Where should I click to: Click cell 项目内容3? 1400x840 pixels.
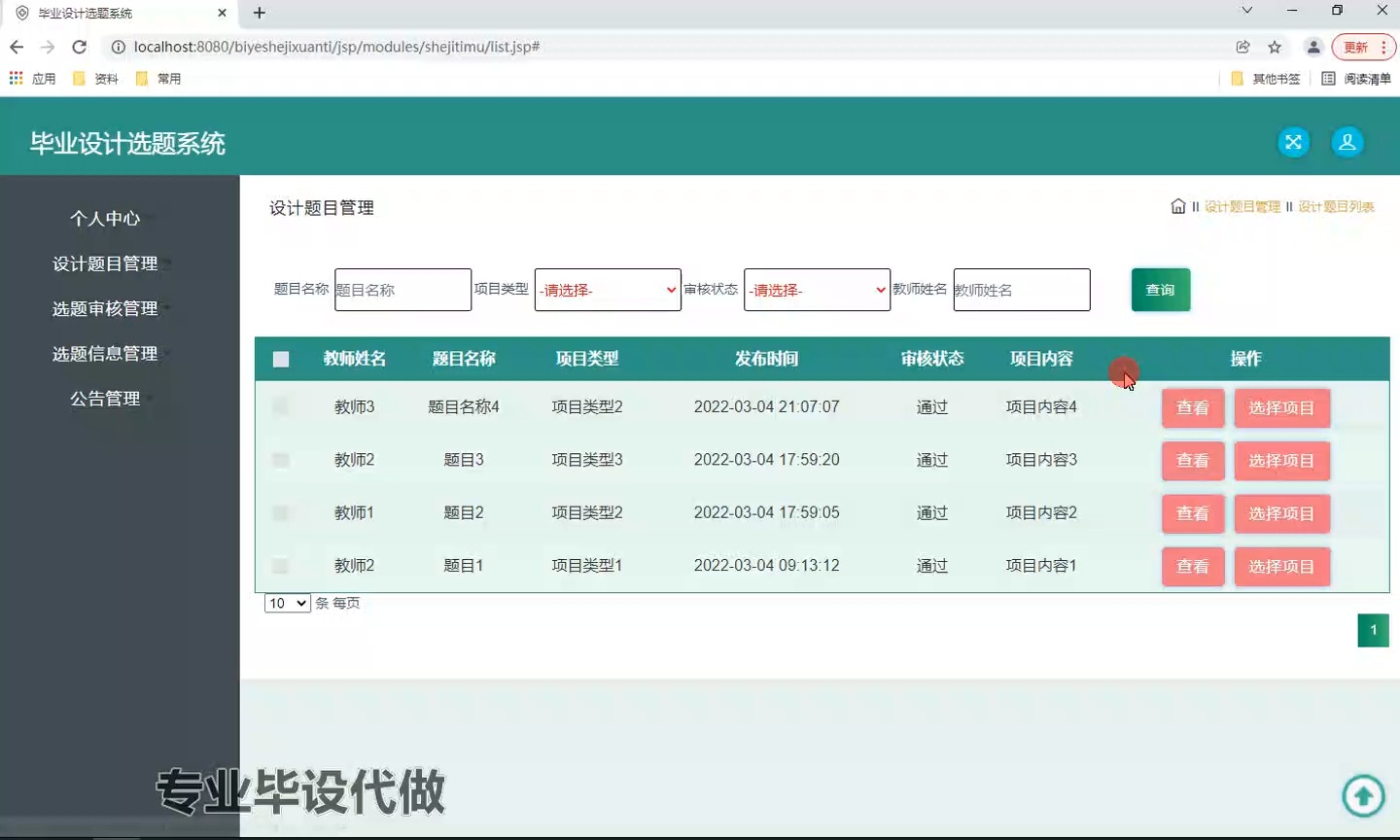(1041, 459)
